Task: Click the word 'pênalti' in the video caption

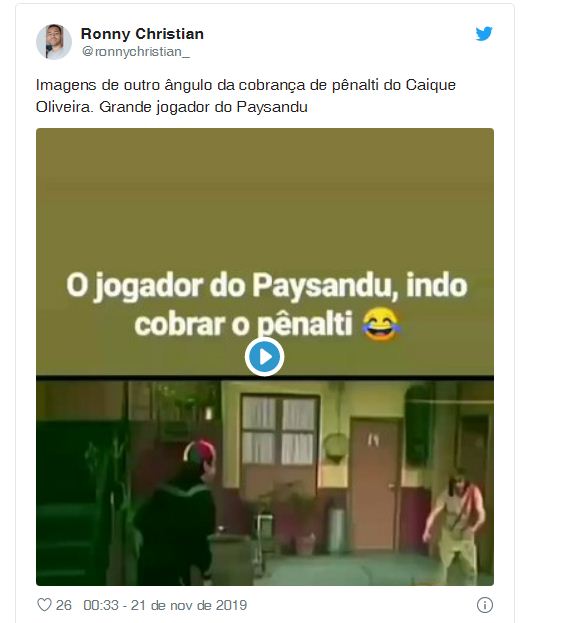Action: tap(305, 324)
